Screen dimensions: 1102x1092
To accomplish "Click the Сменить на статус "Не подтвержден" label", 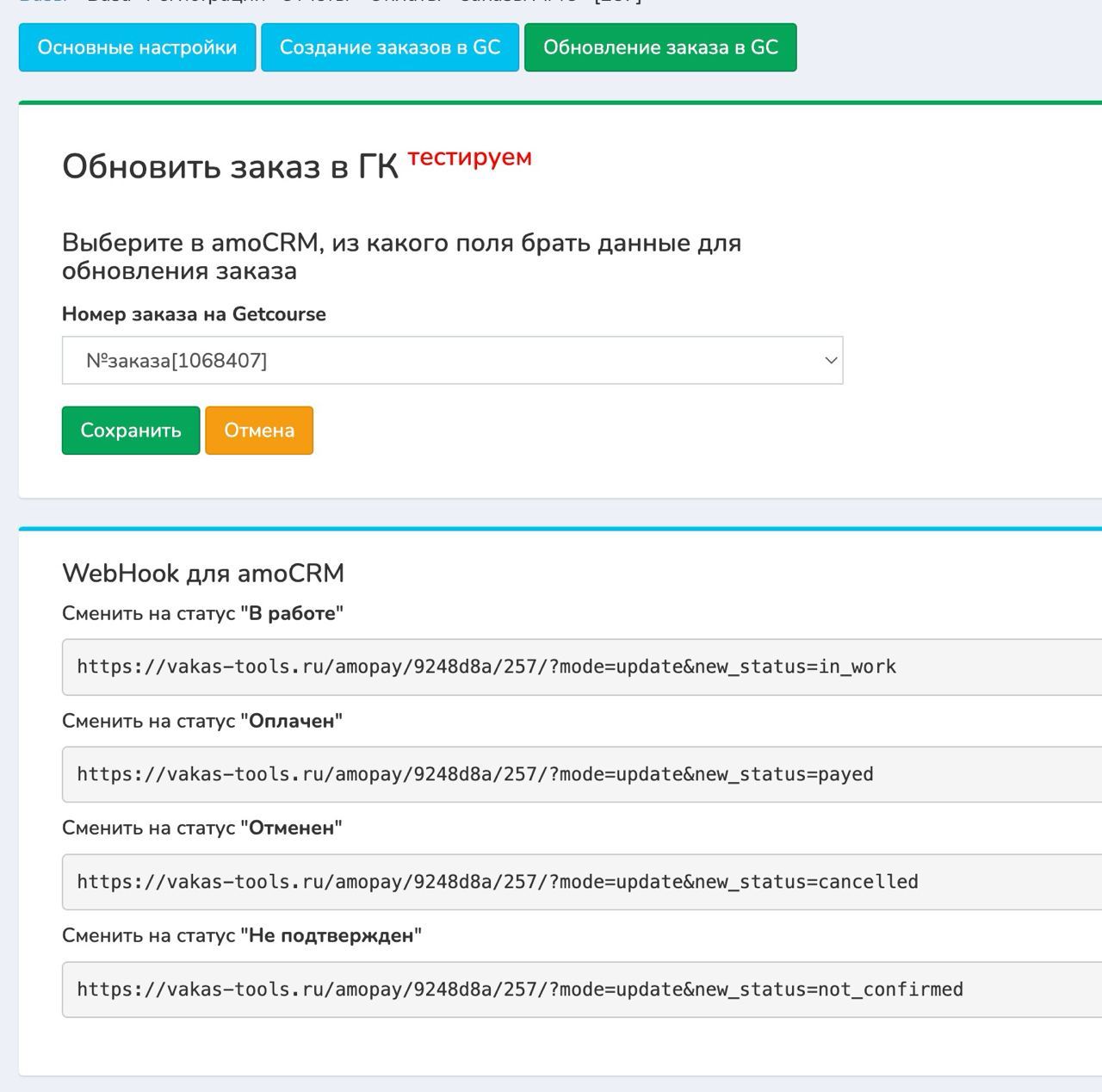I will [242, 936].
